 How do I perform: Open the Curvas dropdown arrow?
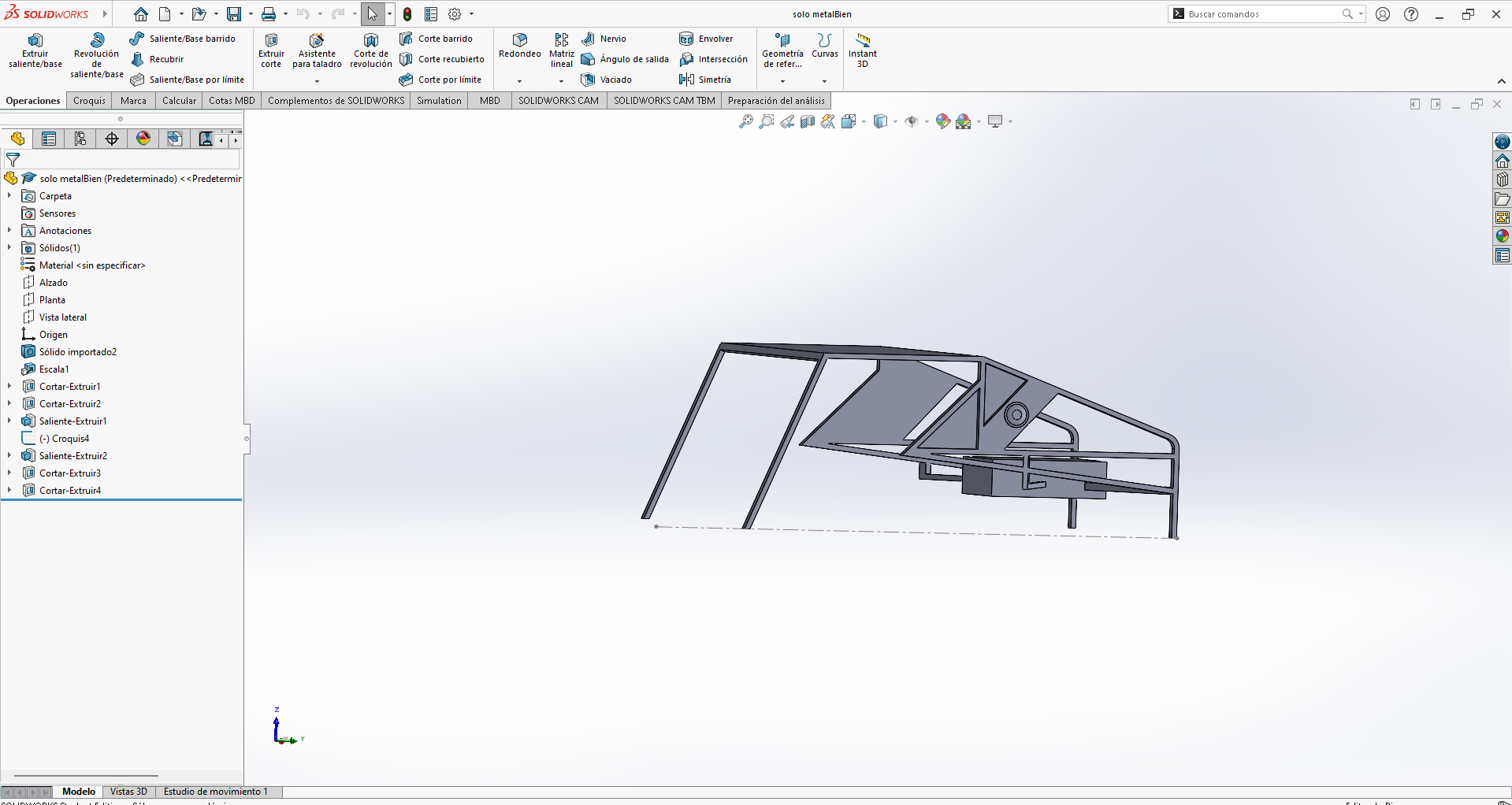(x=825, y=81)
